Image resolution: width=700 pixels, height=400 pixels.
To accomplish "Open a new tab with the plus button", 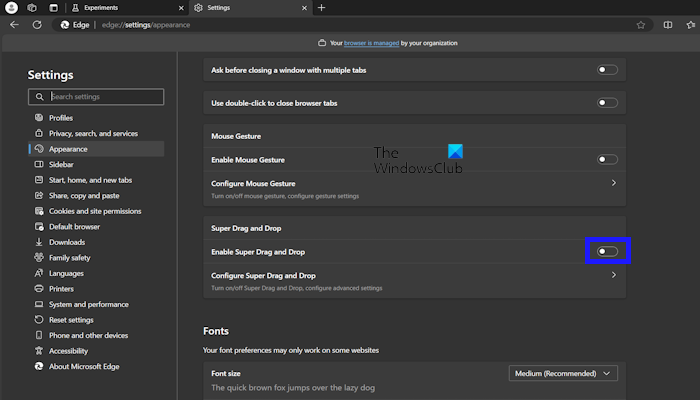I will (x=321, y=7).
